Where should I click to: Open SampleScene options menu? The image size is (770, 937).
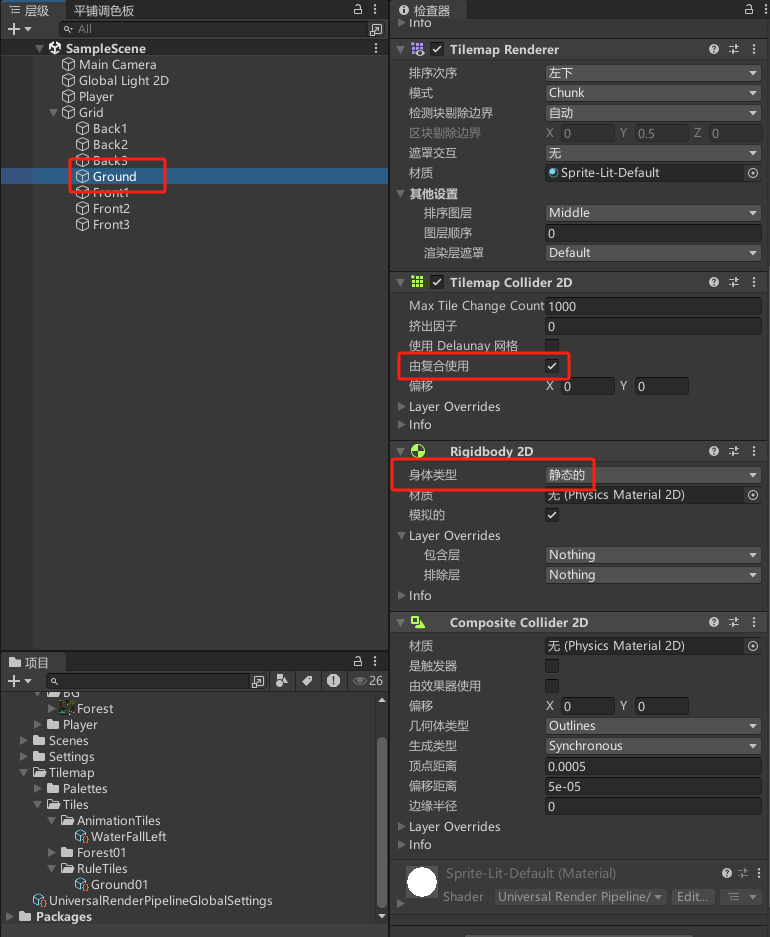click(376, 48)
